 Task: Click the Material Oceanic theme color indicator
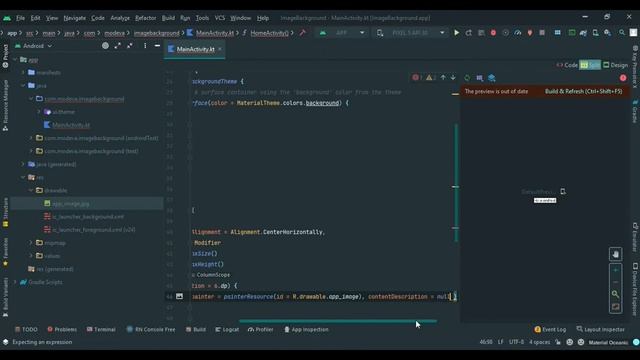(x=636, y=342)
